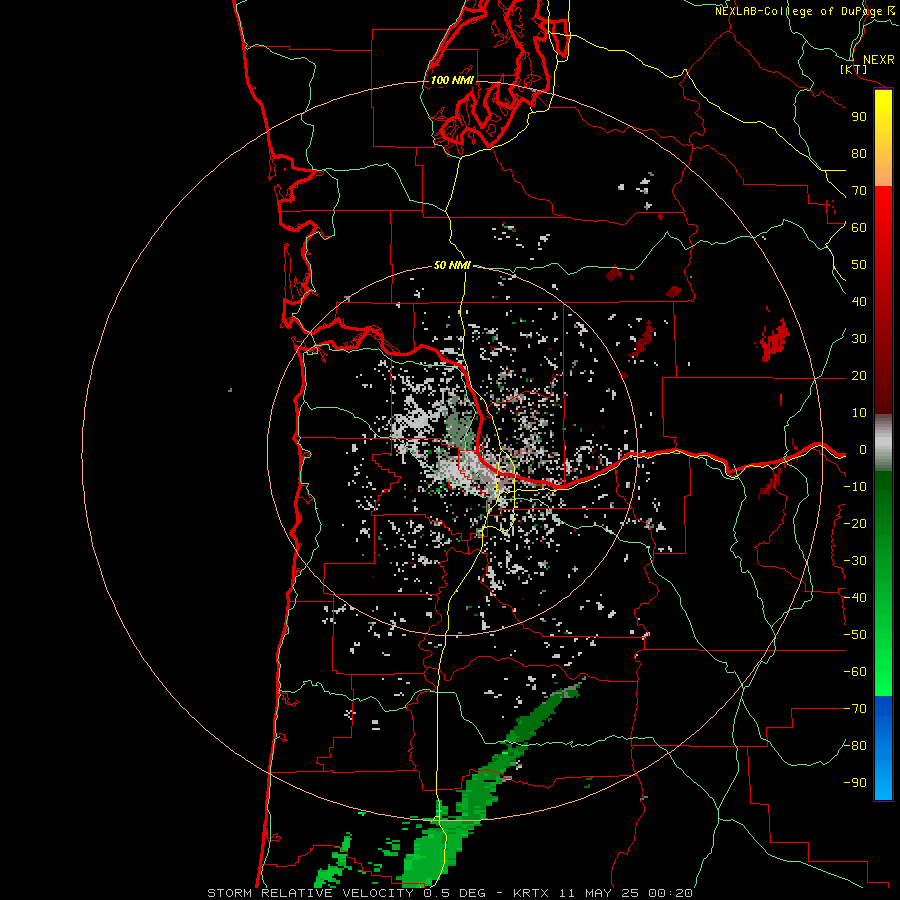Viewport: 900px width, 900px height.
Task: Click the -80 value on the velocity scale
Action: coord(855,746)
